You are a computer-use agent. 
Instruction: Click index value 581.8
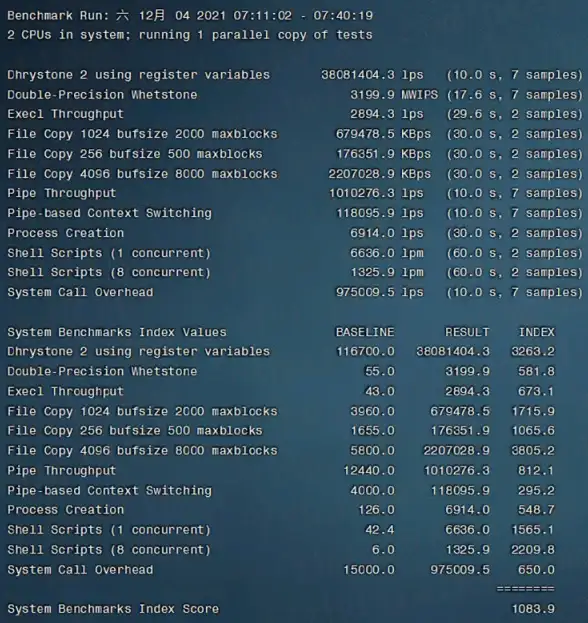(x=536, y=371)
